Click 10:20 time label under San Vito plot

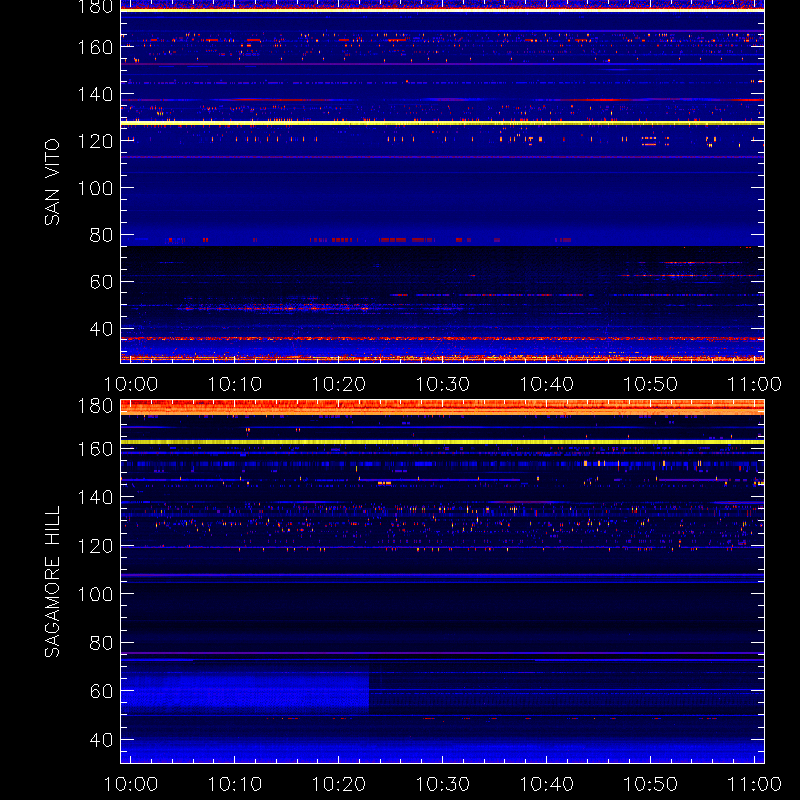point(339,384)
